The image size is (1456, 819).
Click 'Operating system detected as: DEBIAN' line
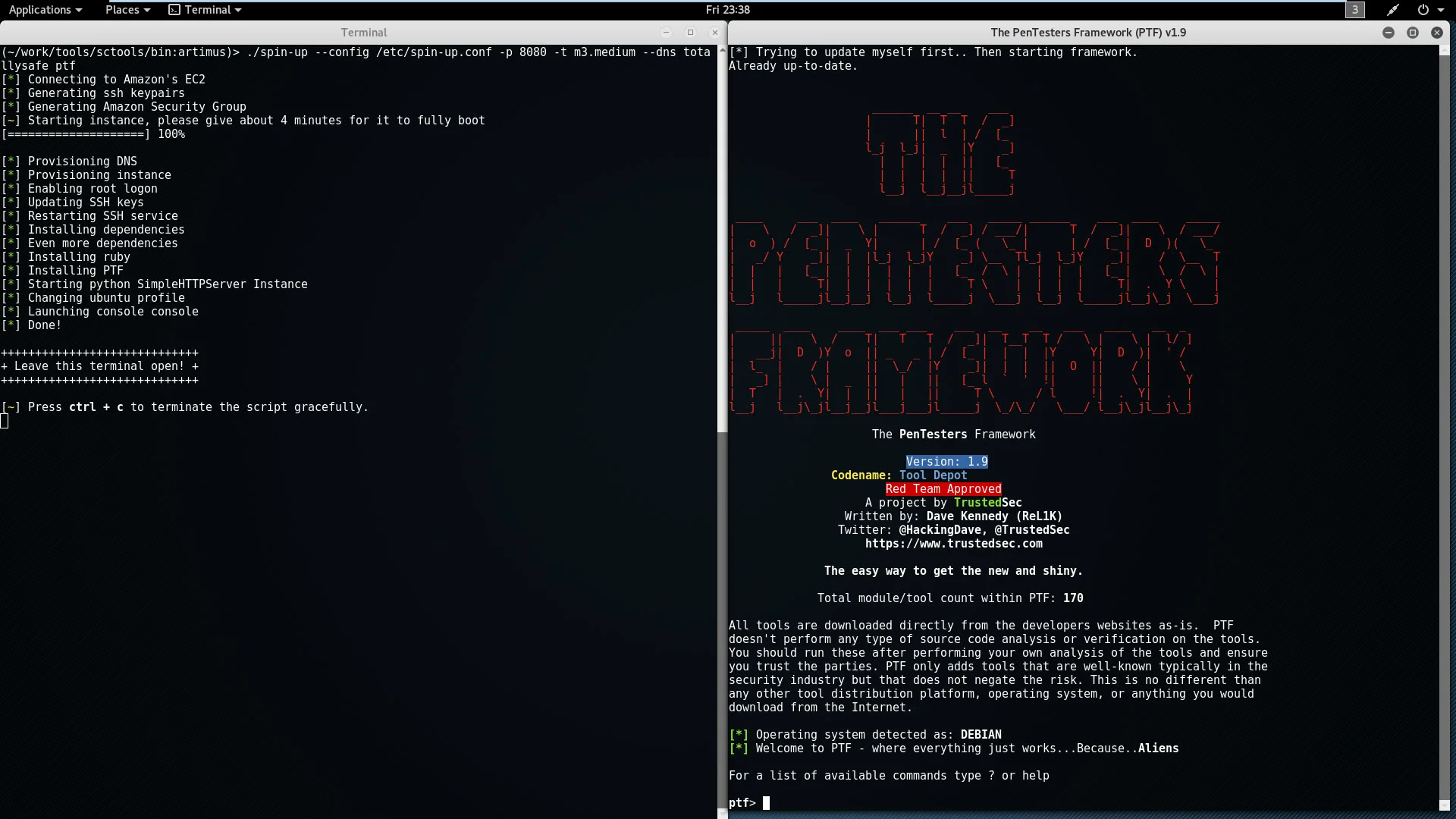[x=865, y=735]
